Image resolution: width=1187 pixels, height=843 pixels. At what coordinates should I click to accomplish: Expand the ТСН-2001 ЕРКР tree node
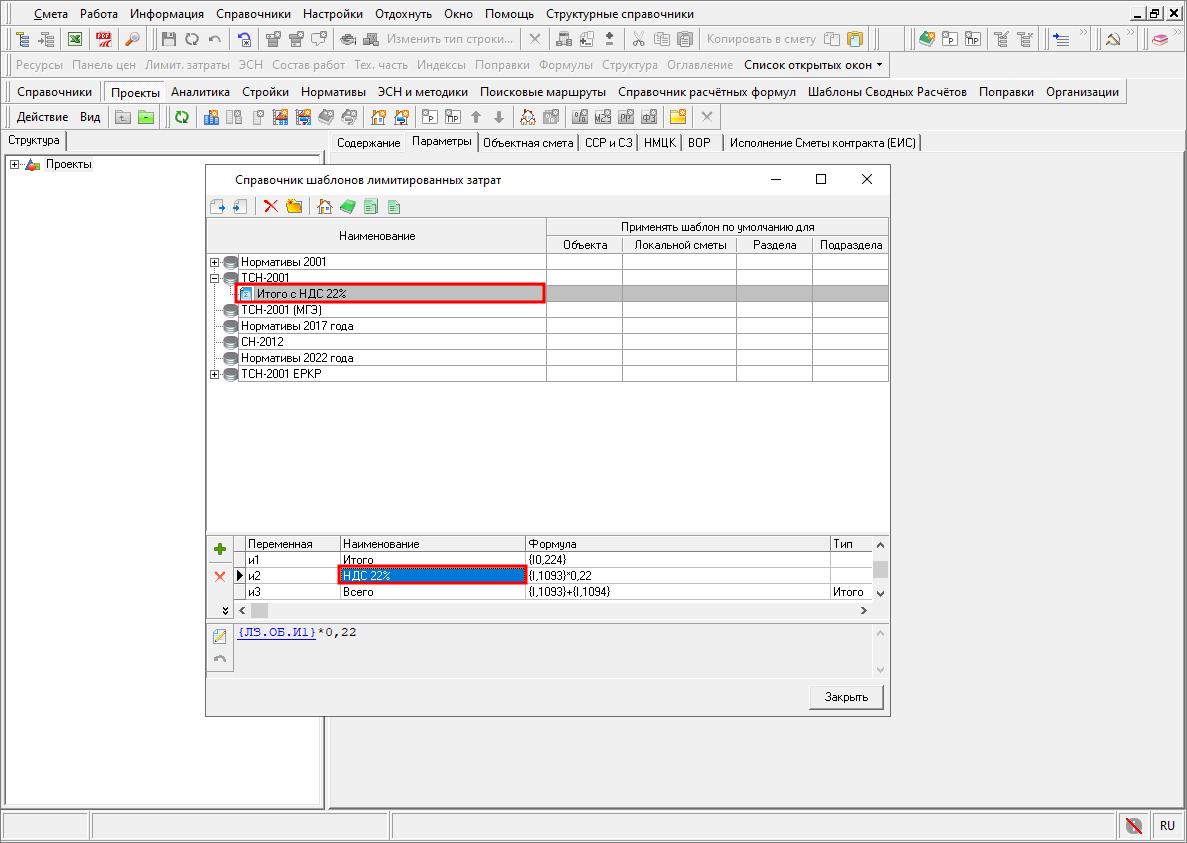coord(215,374)
